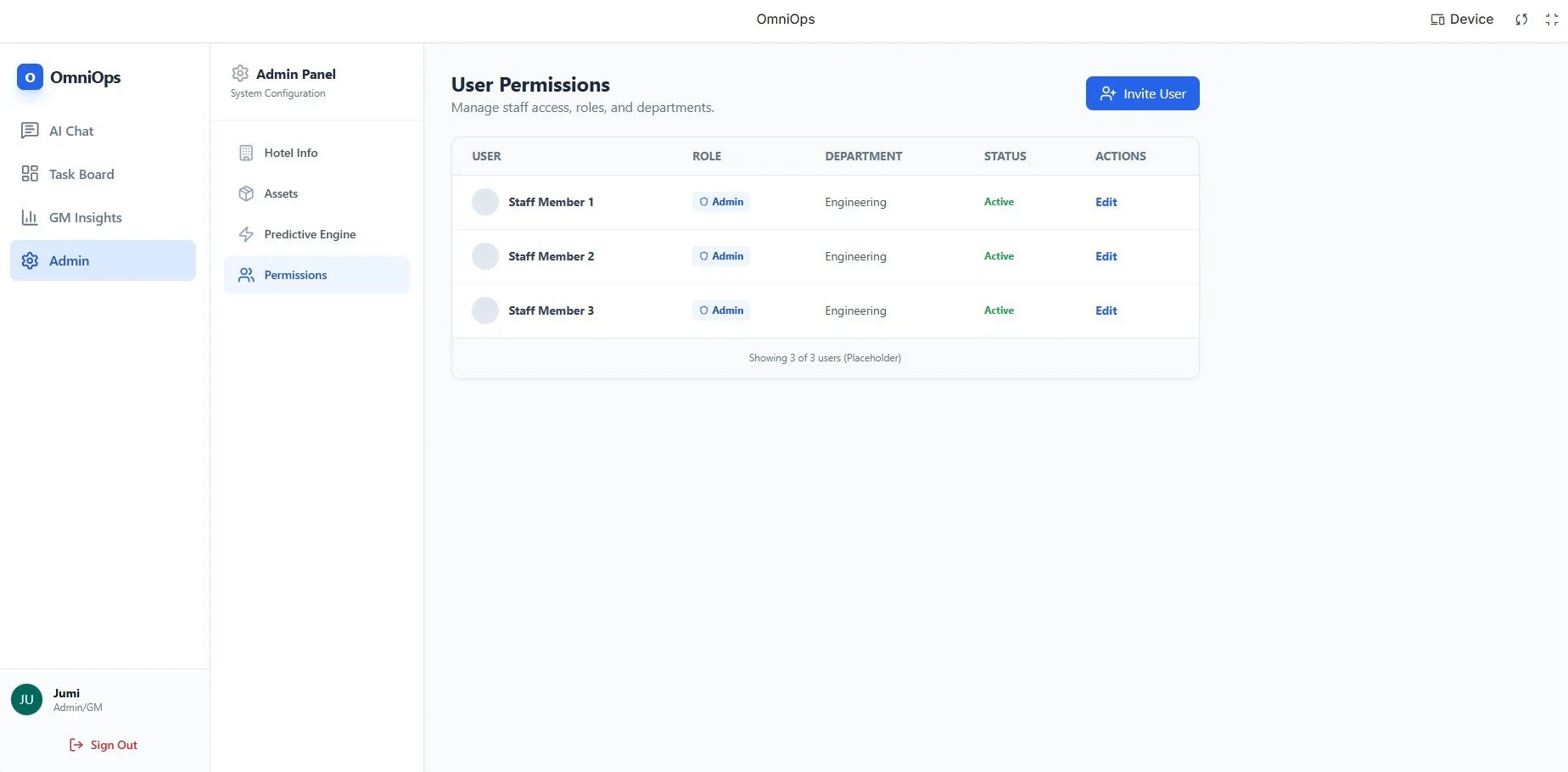Click the Predictive Engine lightning icon
The width and height of the screenshot is (1568, 772).
pyautogui.click(x=246, y=234)
